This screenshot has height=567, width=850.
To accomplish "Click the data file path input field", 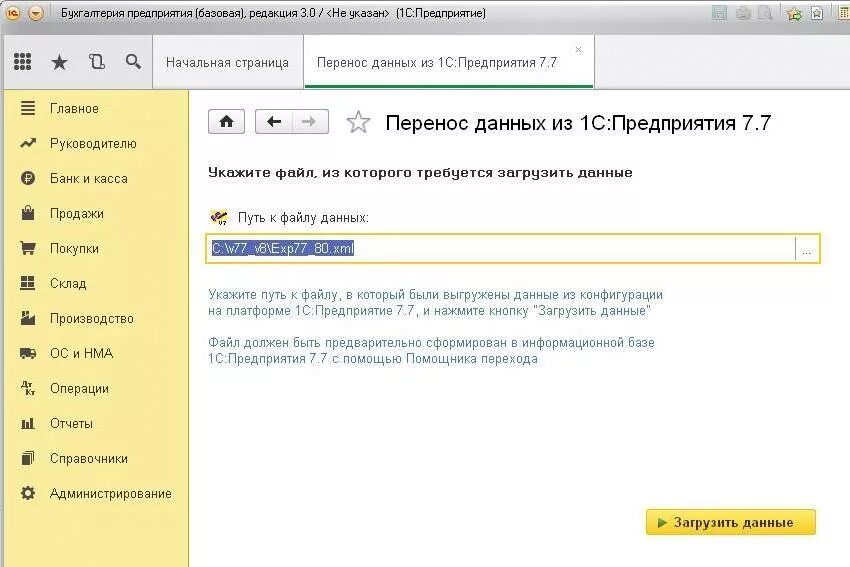I will point(501,249).
